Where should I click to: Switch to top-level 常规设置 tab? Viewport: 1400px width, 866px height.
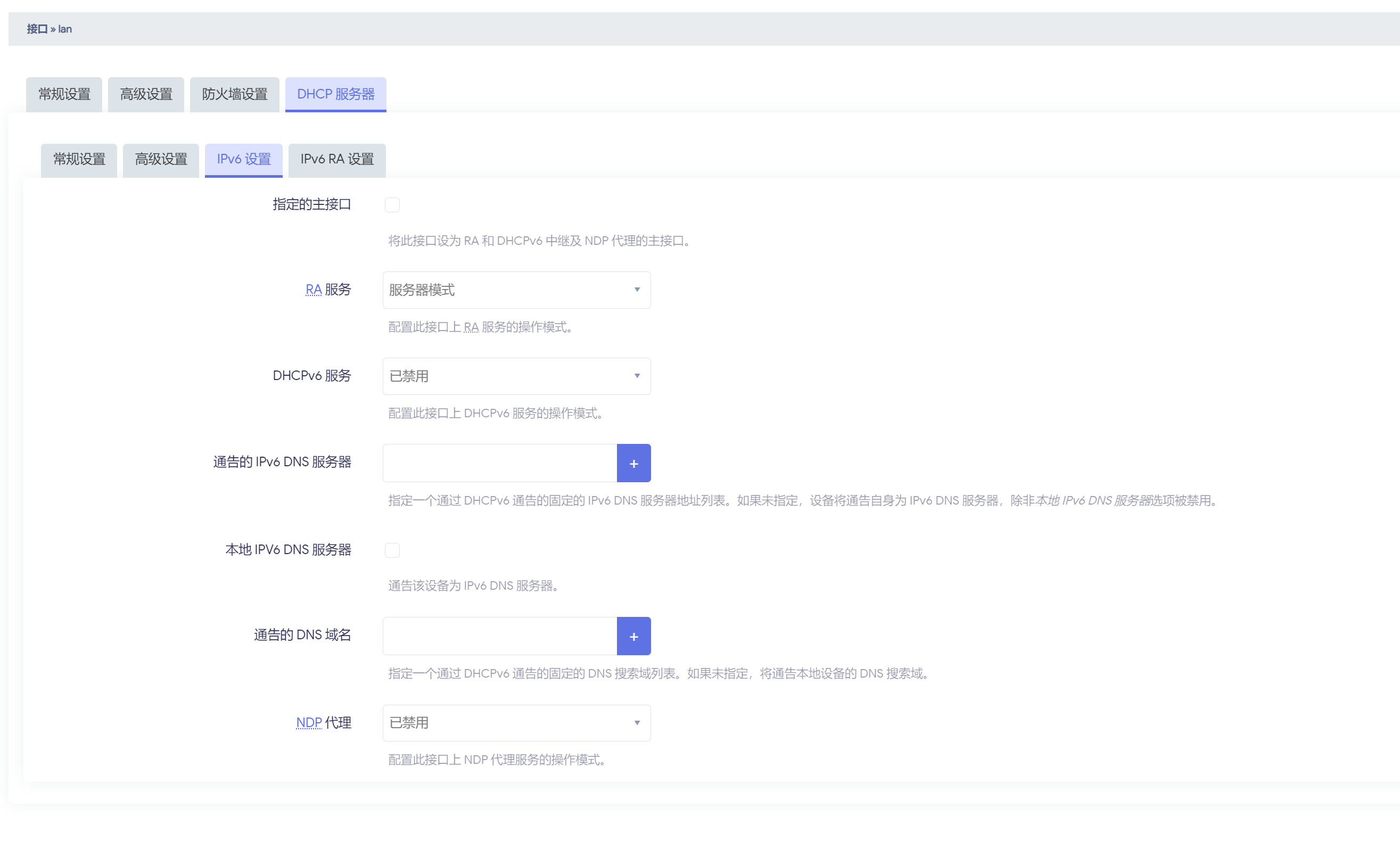coord(64,95)
